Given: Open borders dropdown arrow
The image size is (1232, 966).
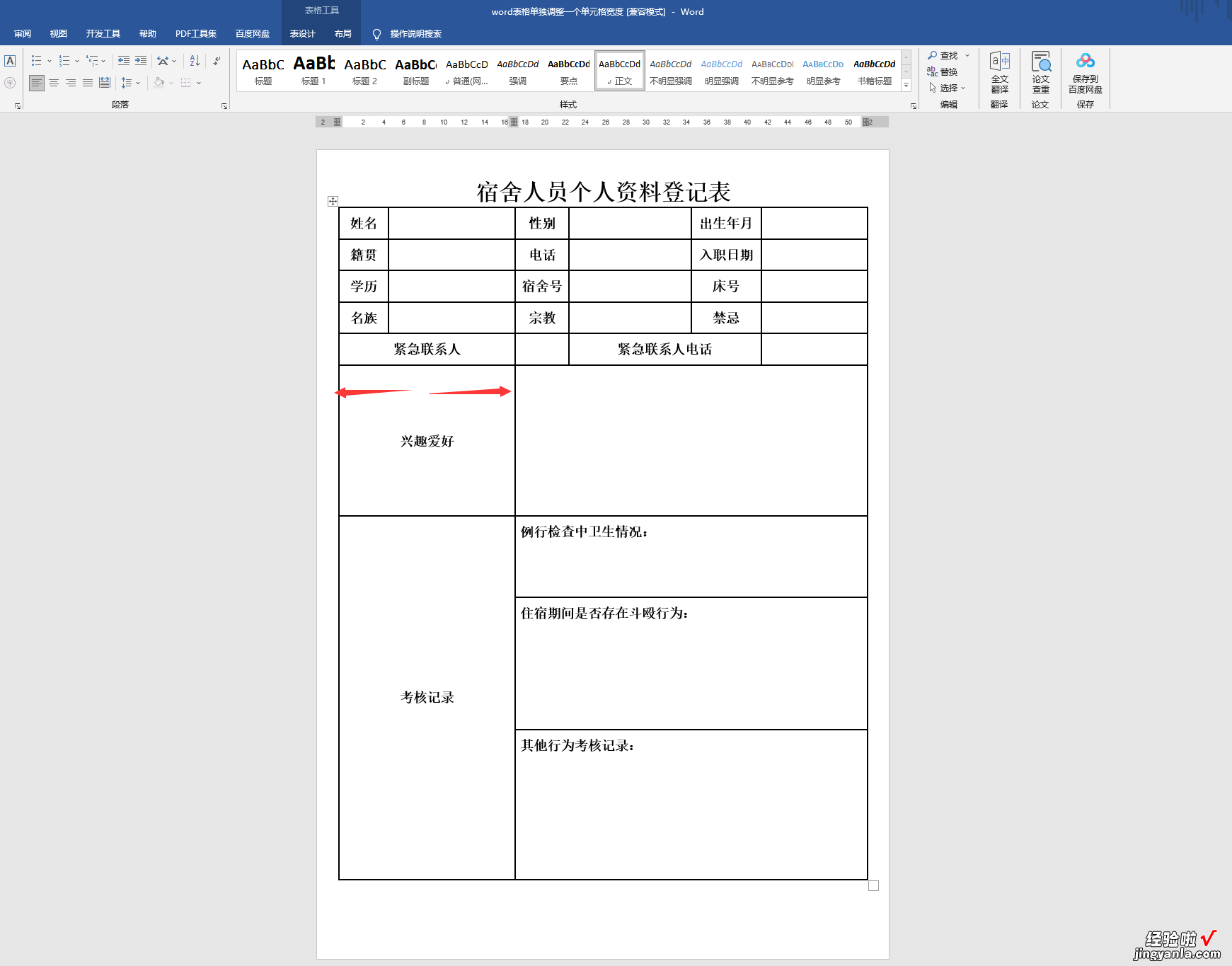Looking at the screenshot, I should coord(199,83).
